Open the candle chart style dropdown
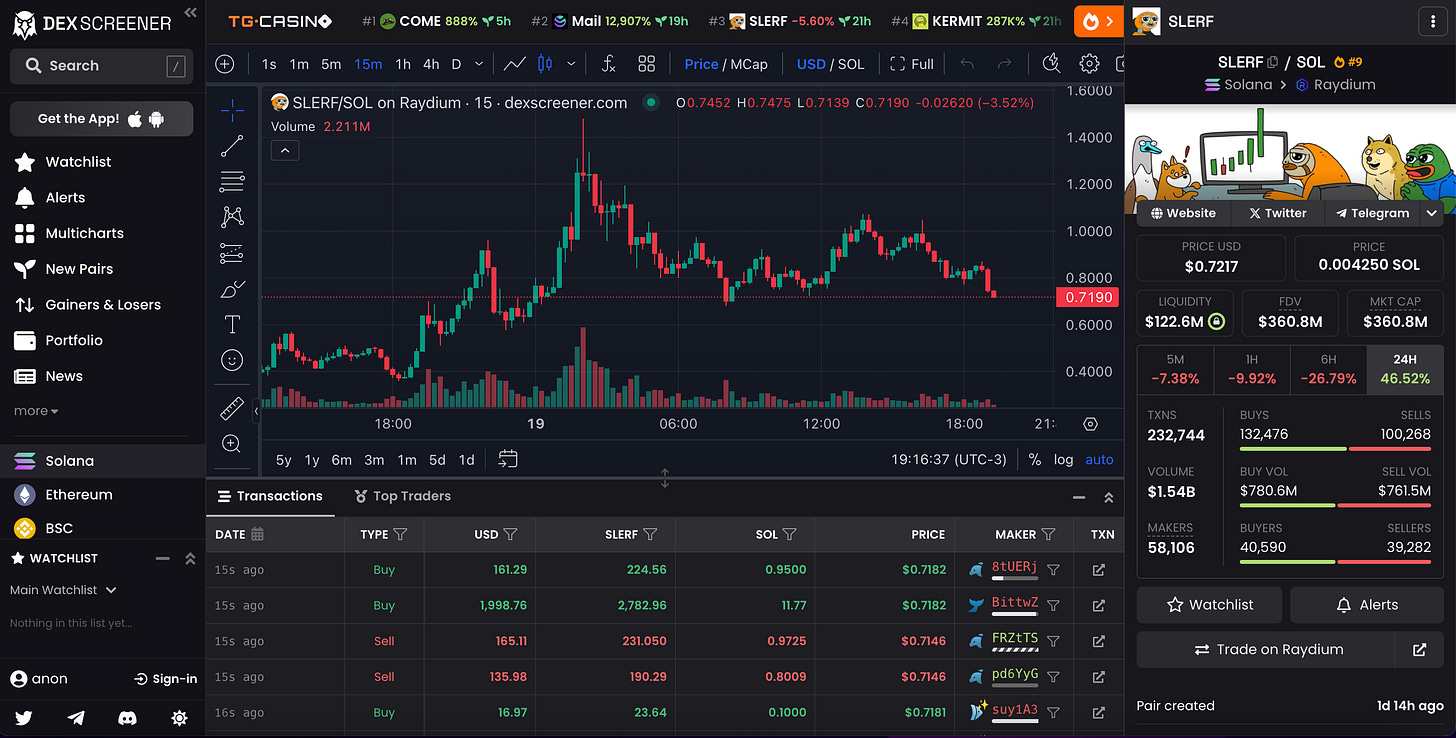 coord(571,64)
